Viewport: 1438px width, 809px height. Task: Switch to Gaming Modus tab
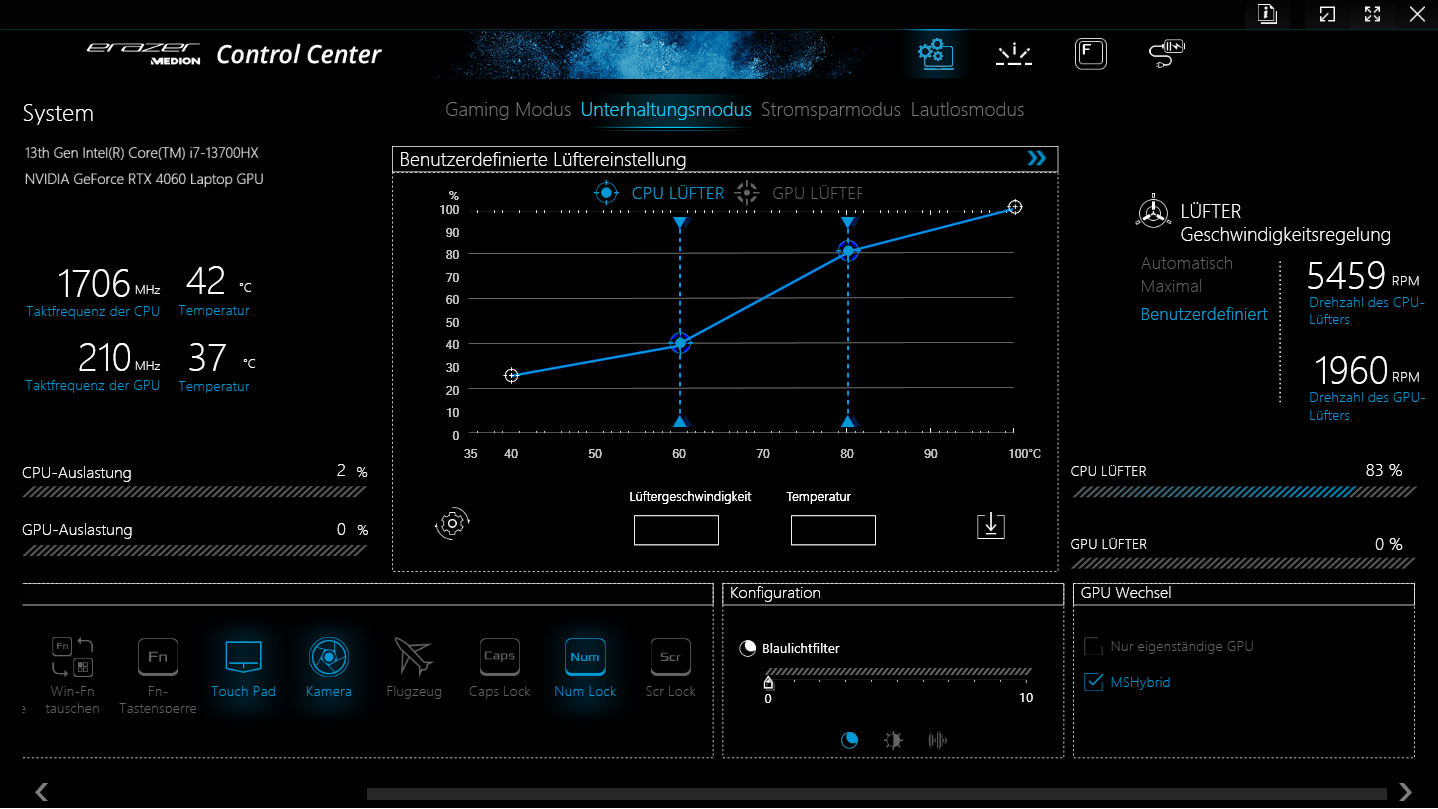click(508, 110)
